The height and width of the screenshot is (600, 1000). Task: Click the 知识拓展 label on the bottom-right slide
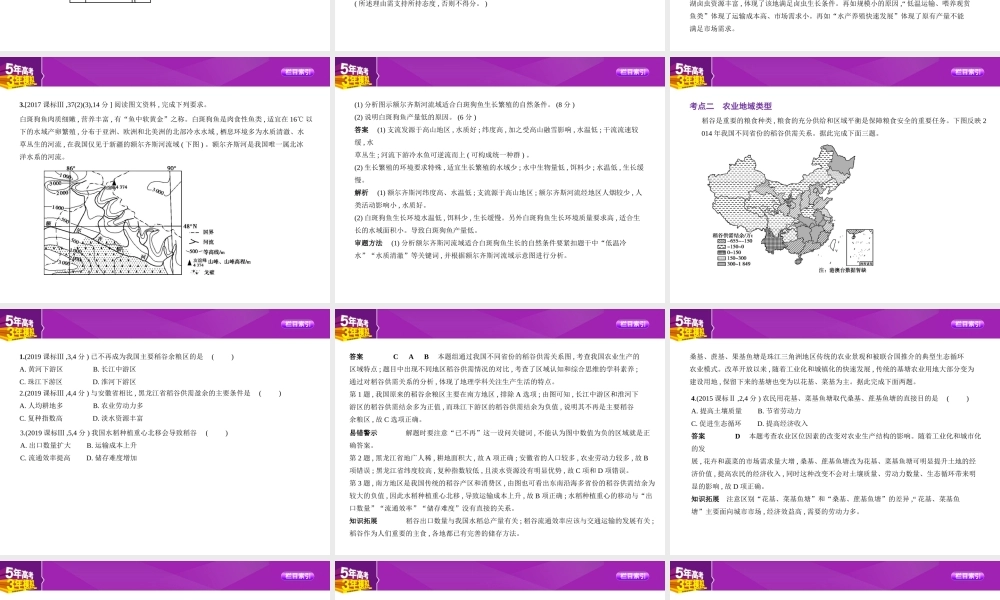pos(706,498)
